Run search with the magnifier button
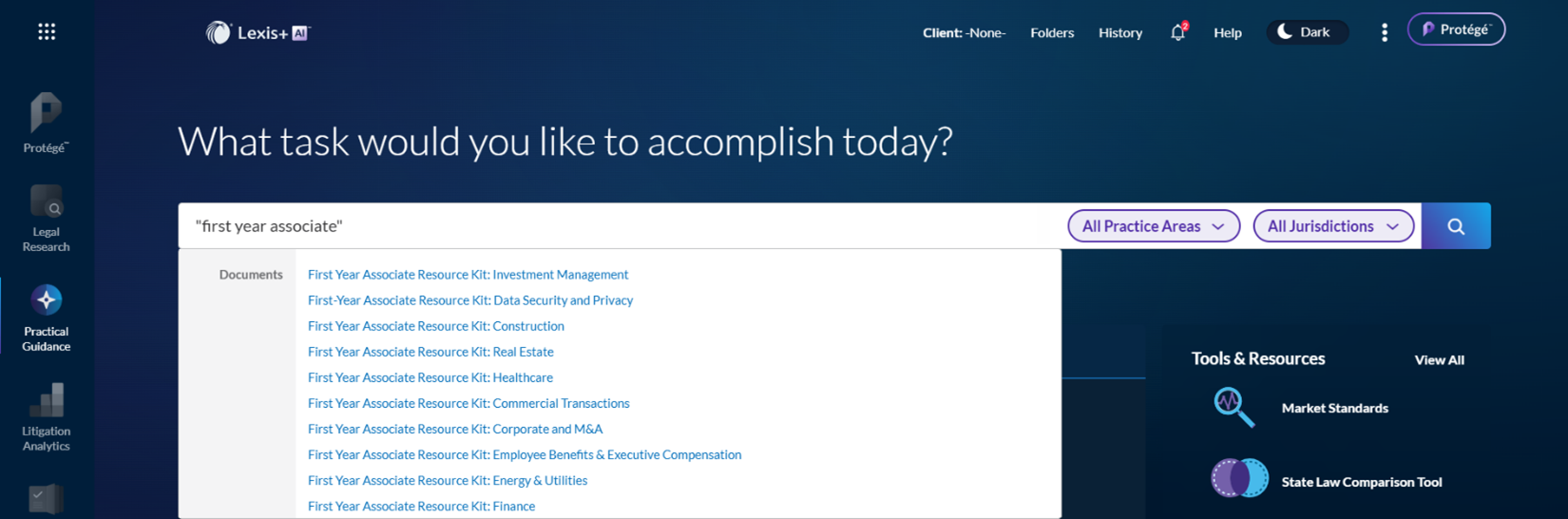The width and height of the screenshot is (1568, 519). [1456, 226]
